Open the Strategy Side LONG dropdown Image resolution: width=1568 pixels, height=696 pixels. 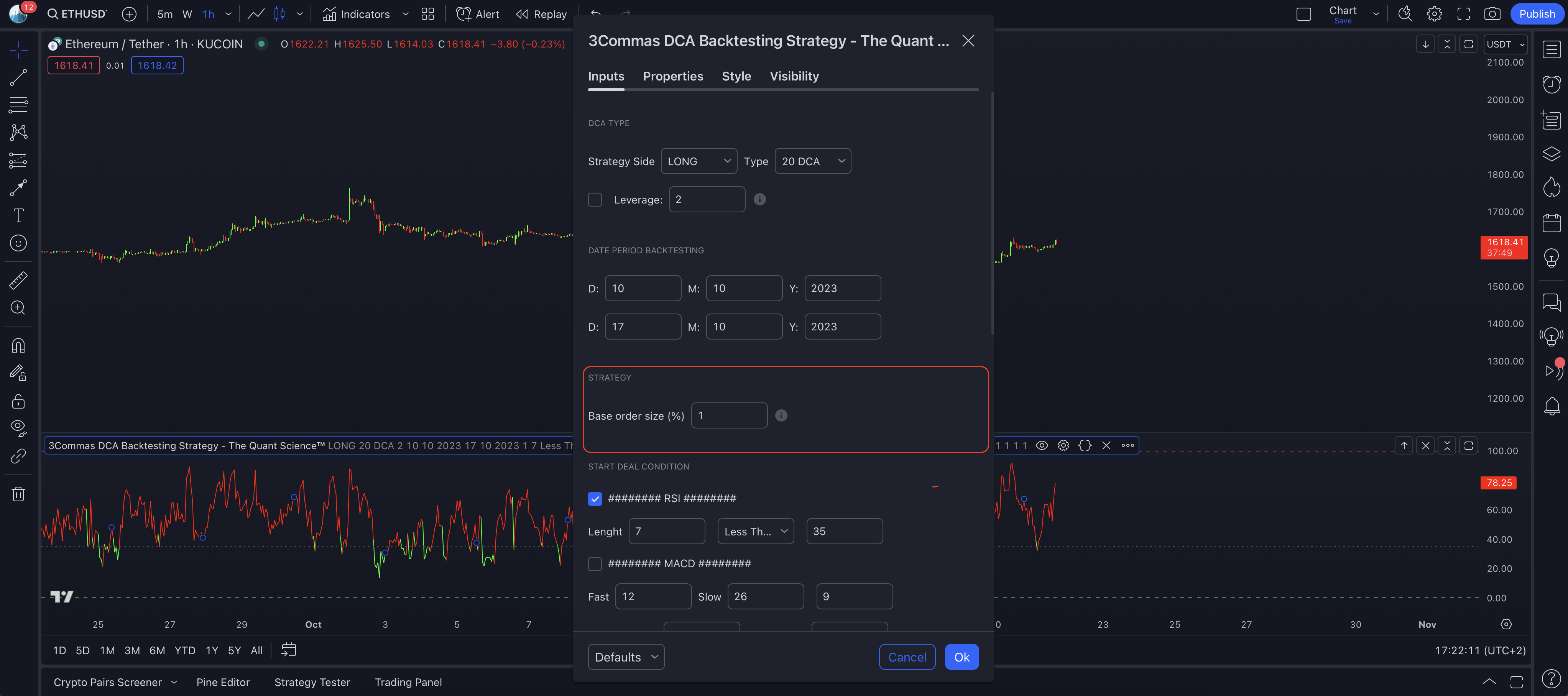click(698, 161)
